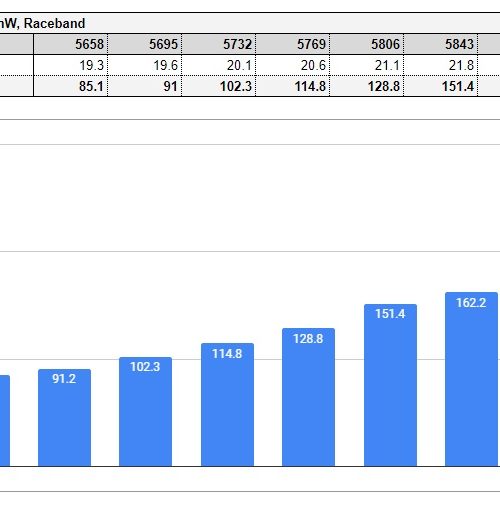This screenshot has width=500, height=505.
Task: Select the 5769 frequency header cell
Action: pos(293,44)
